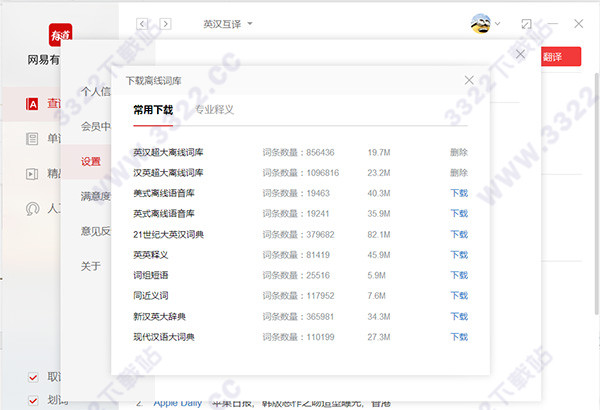Viewport: 600px width, 410px height.
Task: Download 新汉英大辞典
Action: point(459,317)
